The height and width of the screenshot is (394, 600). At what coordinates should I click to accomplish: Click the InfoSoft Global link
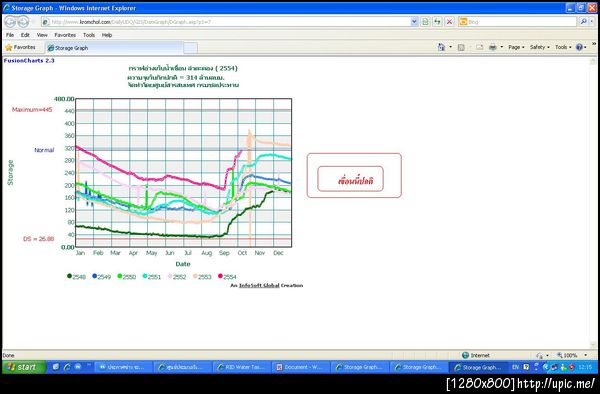pyautogui.click(x=259, y=285)
